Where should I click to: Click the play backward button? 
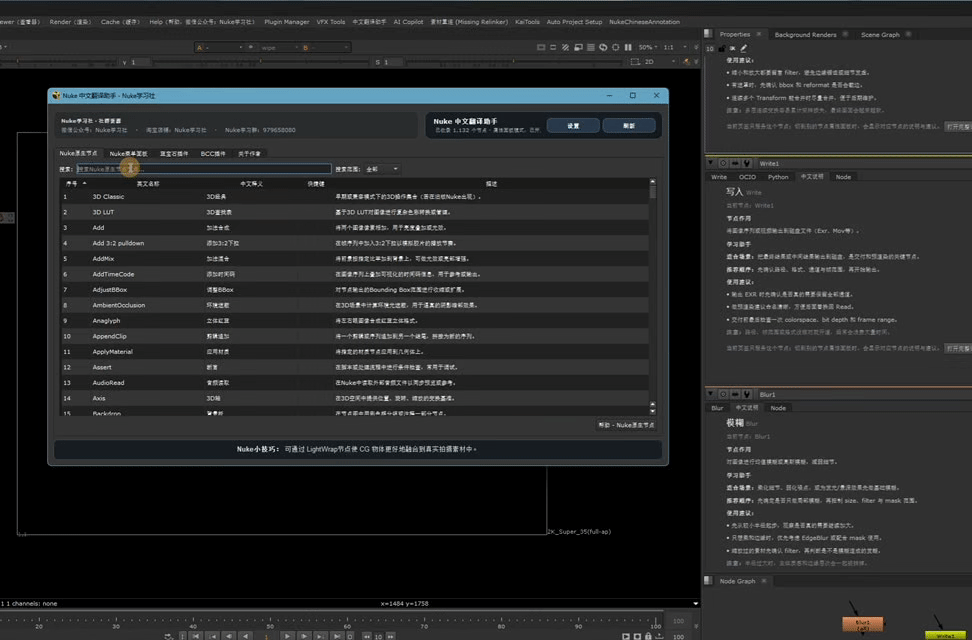[x=246, y=636]
